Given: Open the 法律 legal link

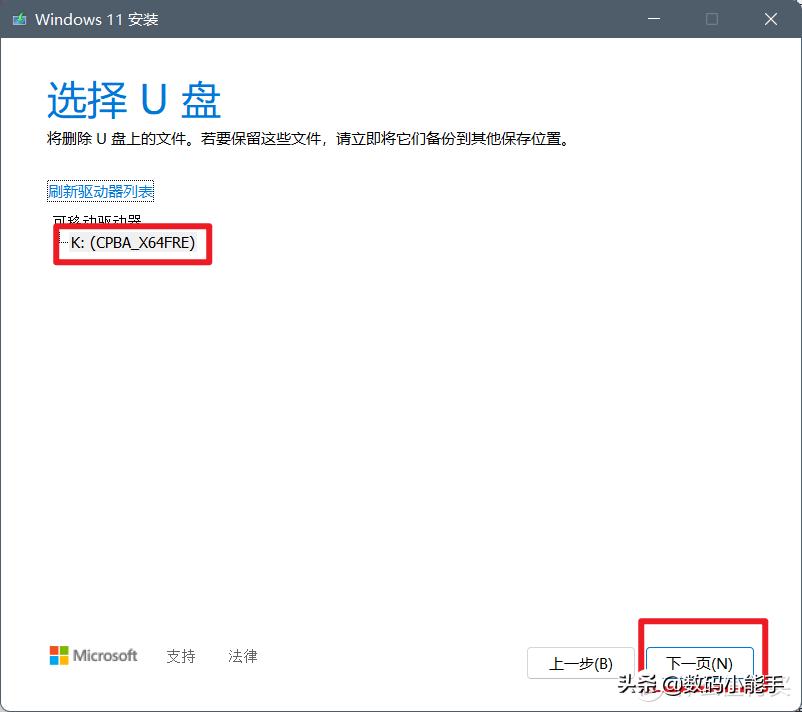Looking at the screenshot, I should (x=242, y=656).
